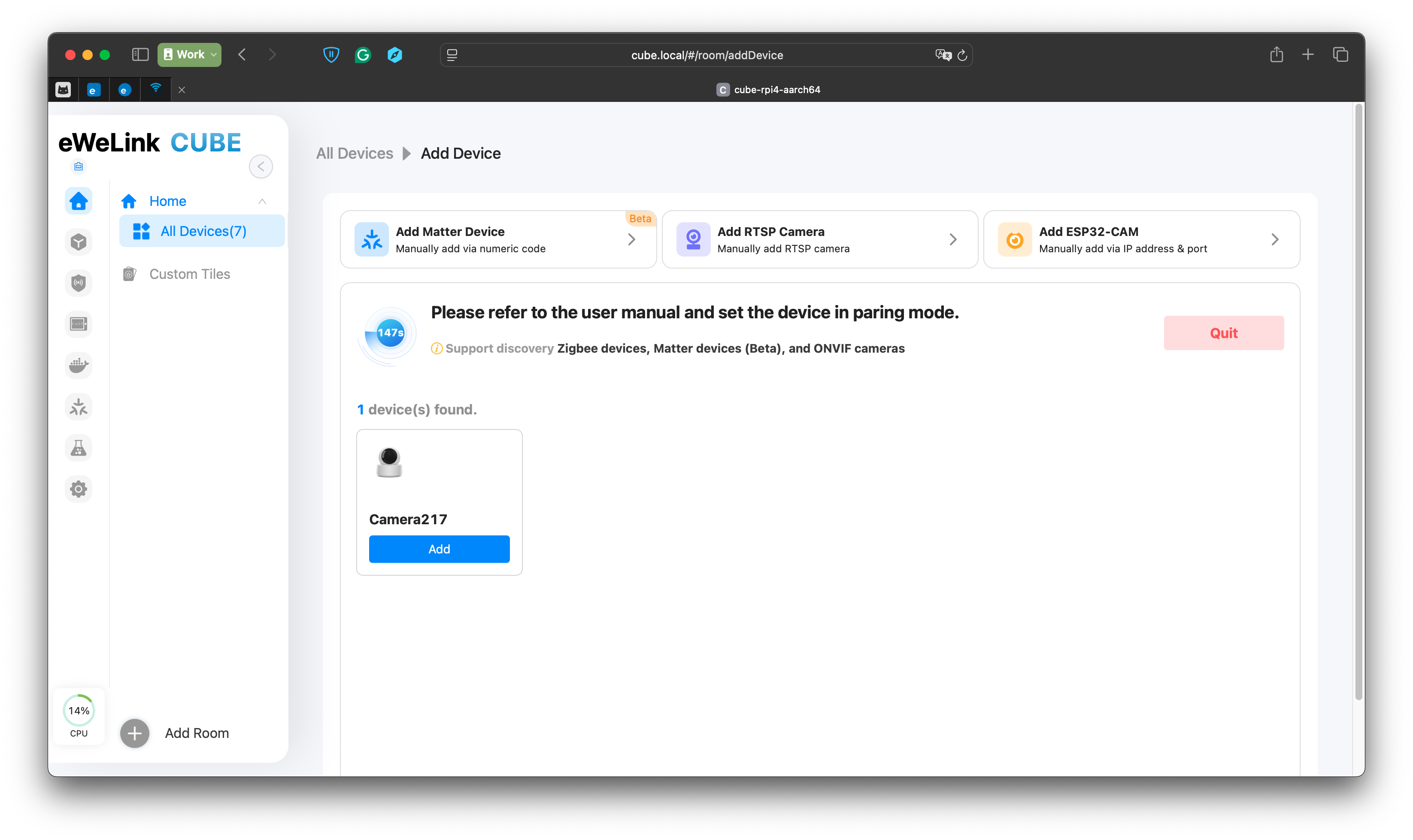Select the cube package sidebar icon
Screen dimensions: 1413x840
coord(79,242)
